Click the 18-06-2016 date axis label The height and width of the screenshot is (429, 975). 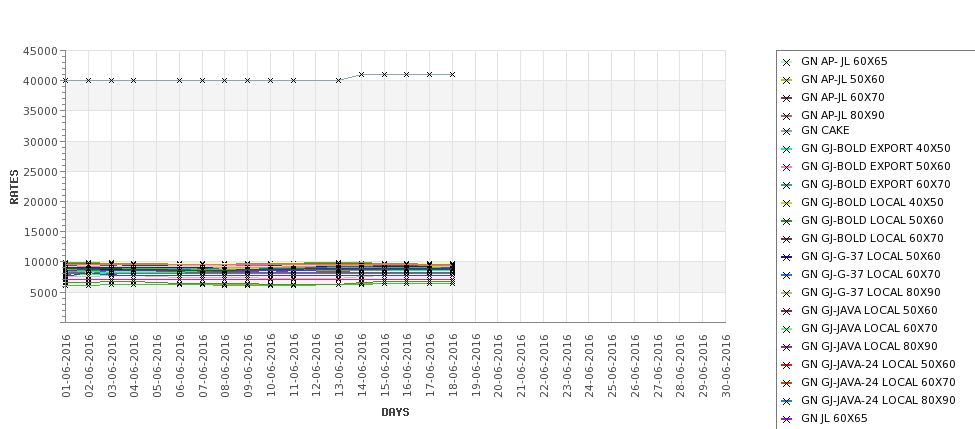tap(453, 366)
